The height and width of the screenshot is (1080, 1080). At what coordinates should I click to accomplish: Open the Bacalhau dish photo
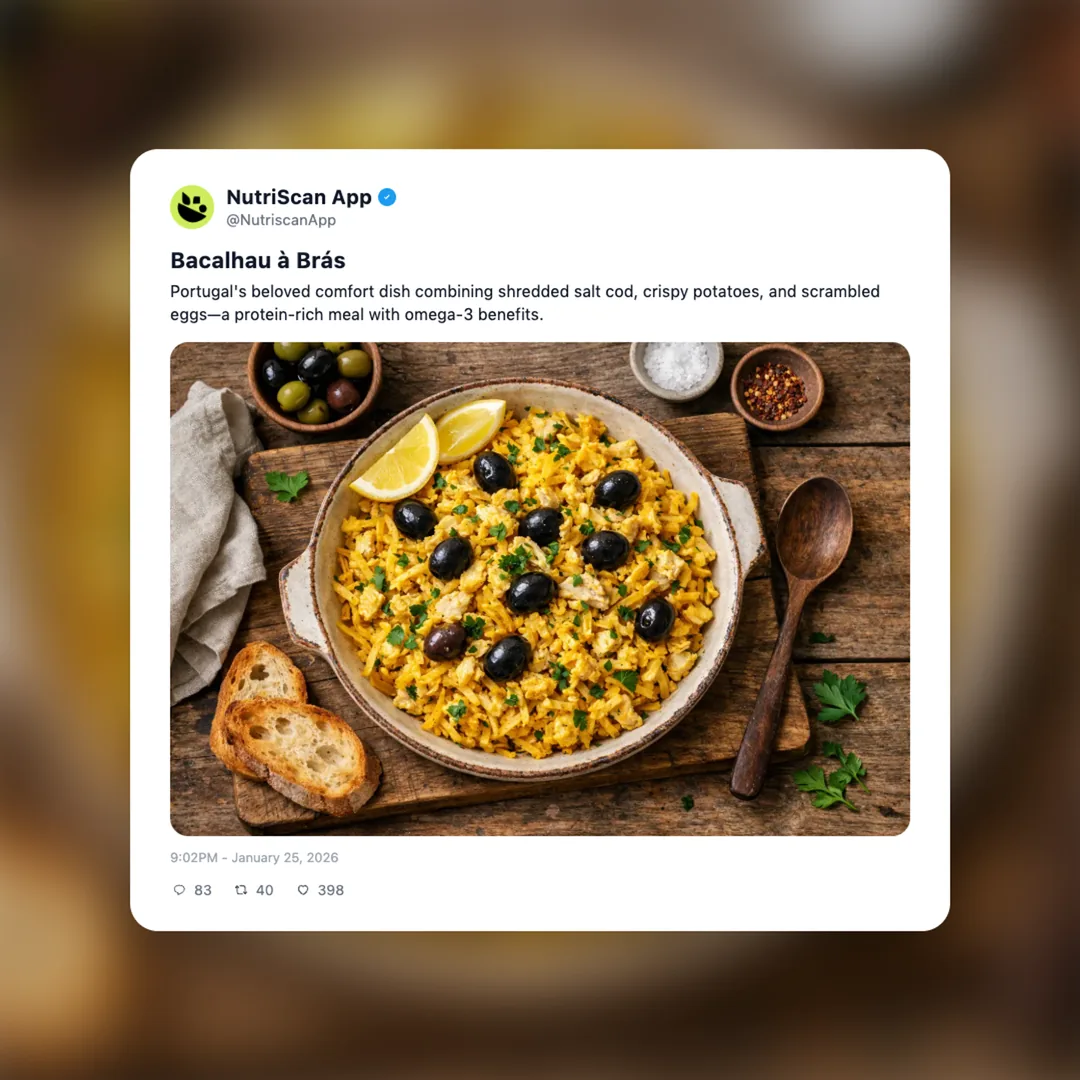click(540, 589)
